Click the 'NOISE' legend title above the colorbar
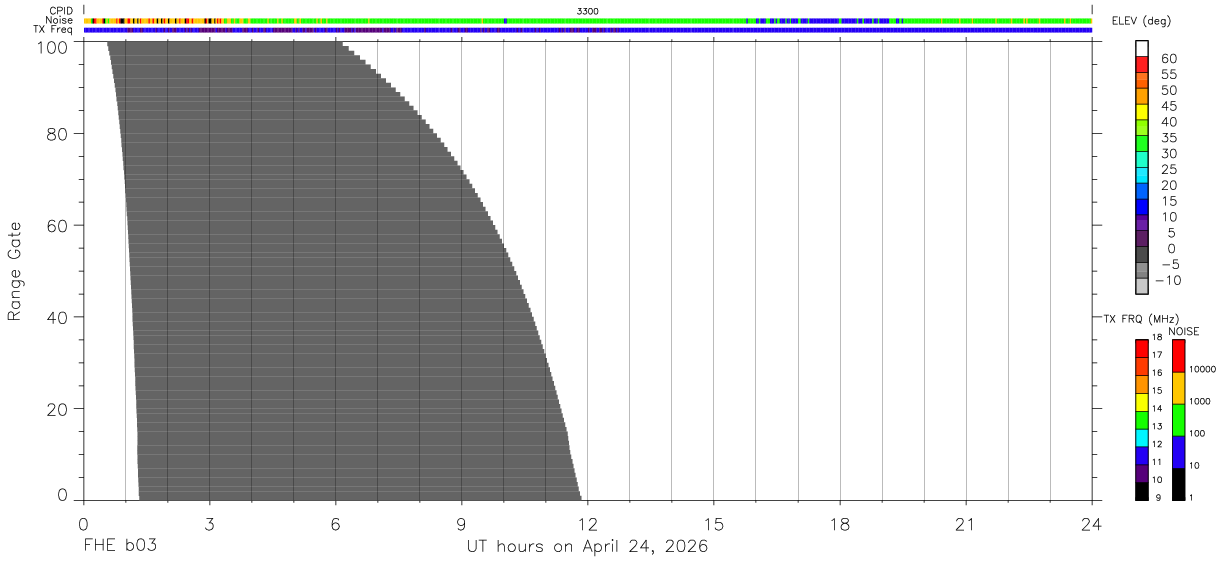The width and height of the screenshot is (1228, 567). pos(1184,331)
